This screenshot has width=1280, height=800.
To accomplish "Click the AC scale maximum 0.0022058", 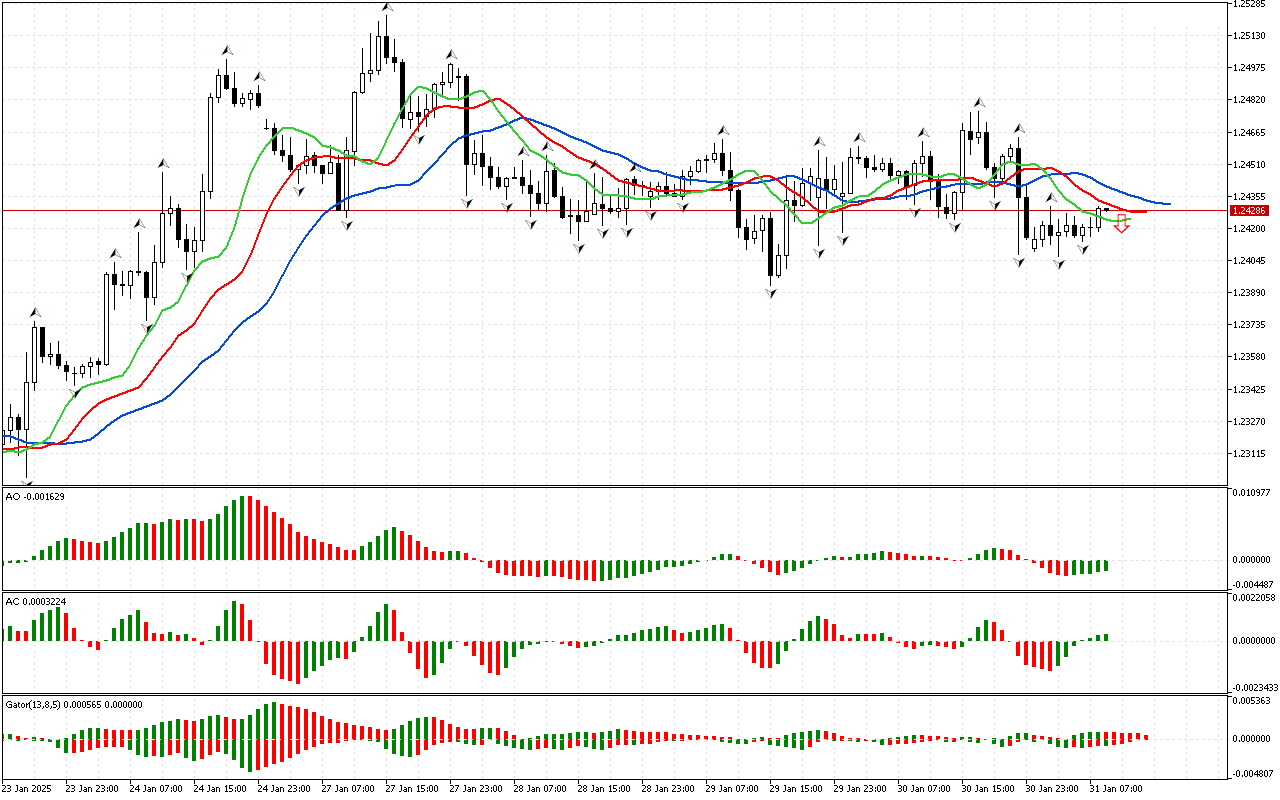I will (x=1252, y=598).
